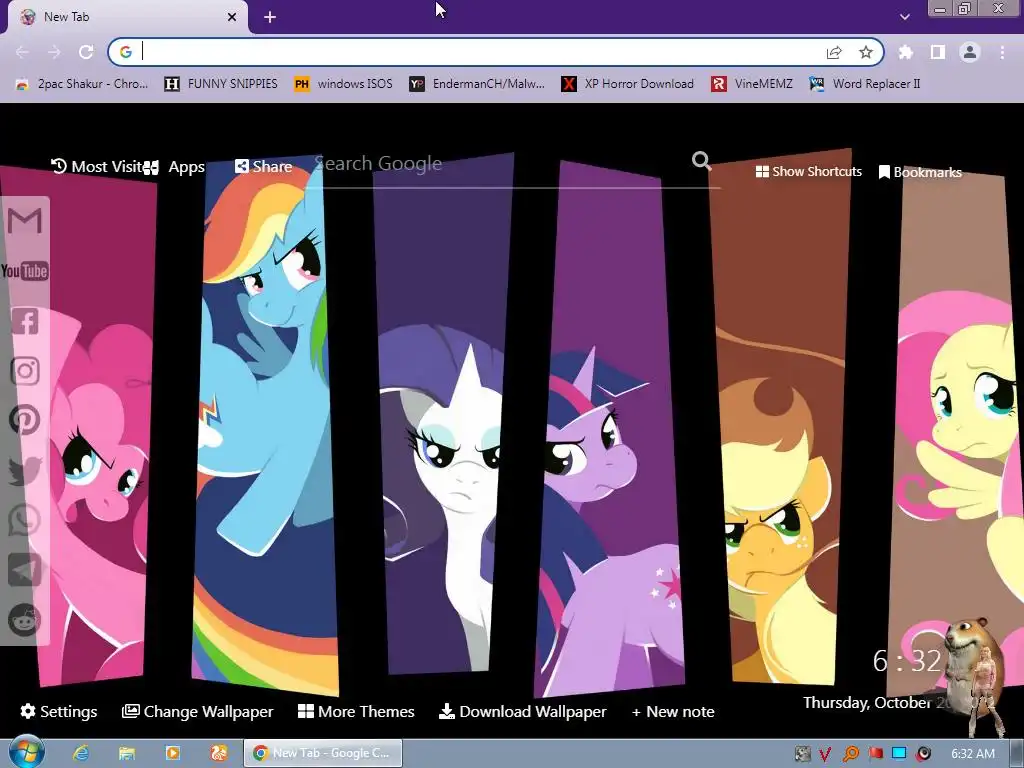Viewport: 1024px width, 768px height.
Task: Open the speaker volume tray icon
Action: [x=923, y=754]
